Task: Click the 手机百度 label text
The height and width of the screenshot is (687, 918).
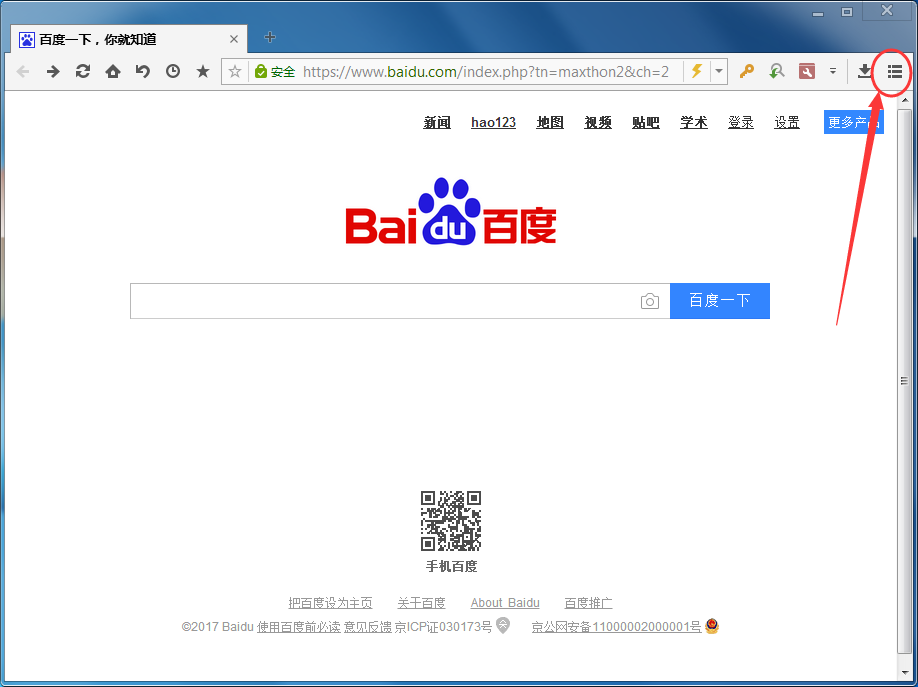Action: 451,566
